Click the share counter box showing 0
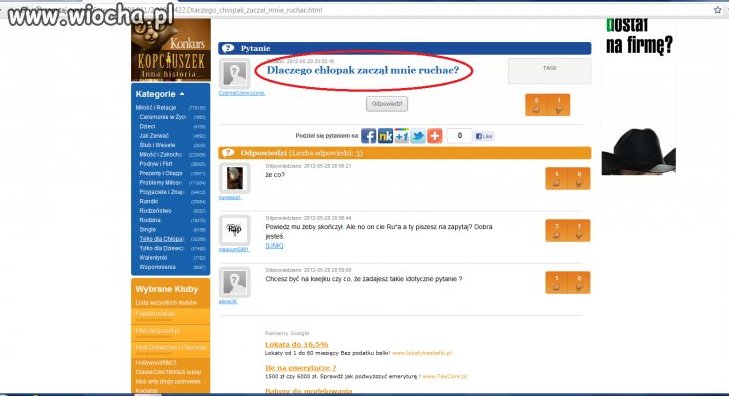Image resolution: width=729 pixels, height=396 pixels. click(x=459, y=136)
